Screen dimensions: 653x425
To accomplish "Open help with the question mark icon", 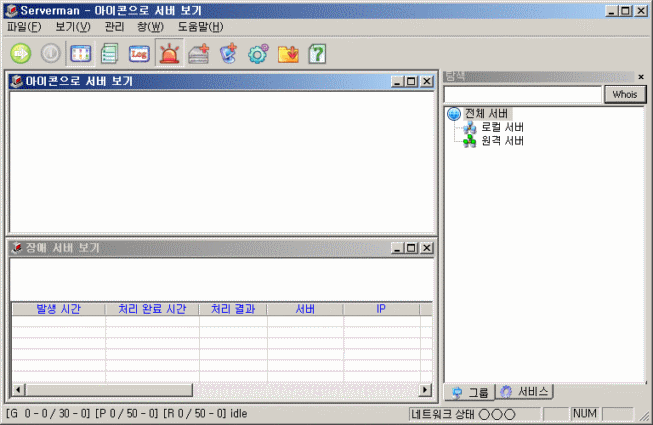I will pos(317,54).
